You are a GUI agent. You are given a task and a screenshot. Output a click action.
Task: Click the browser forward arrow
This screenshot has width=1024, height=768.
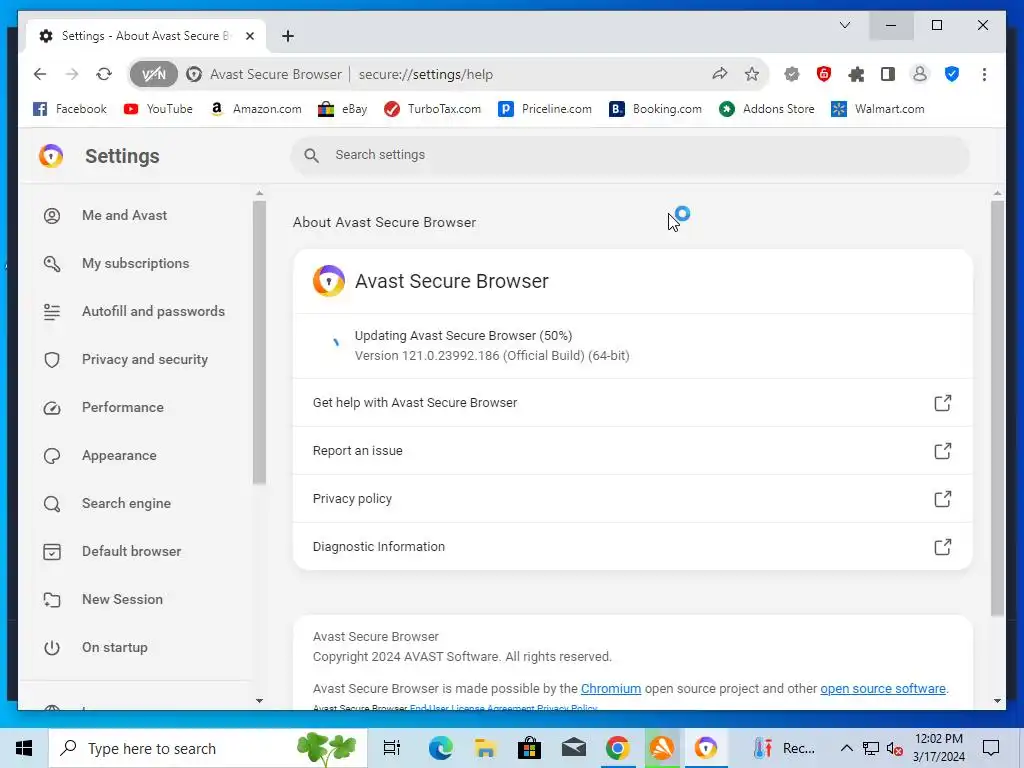[72, 74]
